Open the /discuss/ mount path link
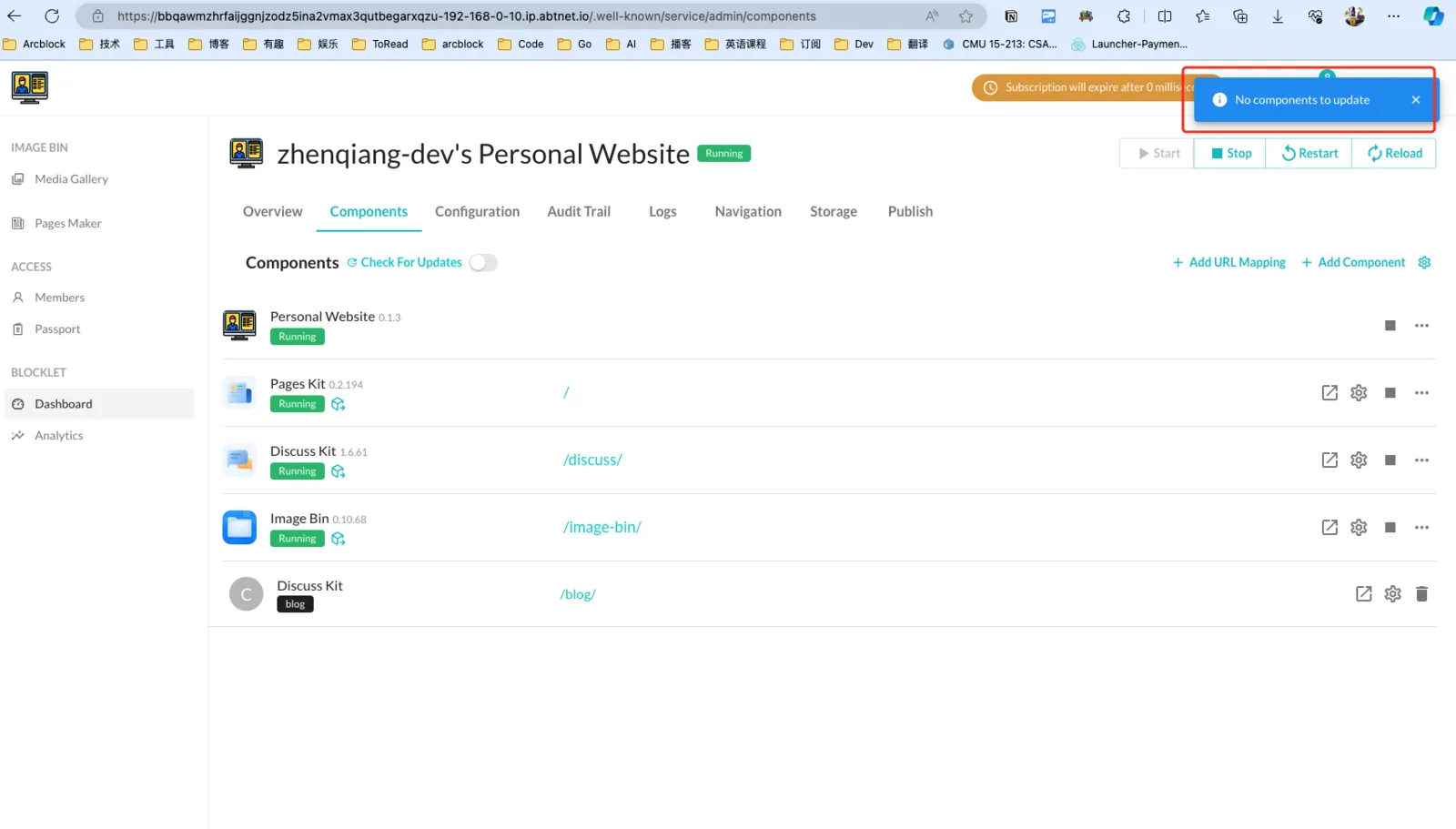 (x=592, y=460)
